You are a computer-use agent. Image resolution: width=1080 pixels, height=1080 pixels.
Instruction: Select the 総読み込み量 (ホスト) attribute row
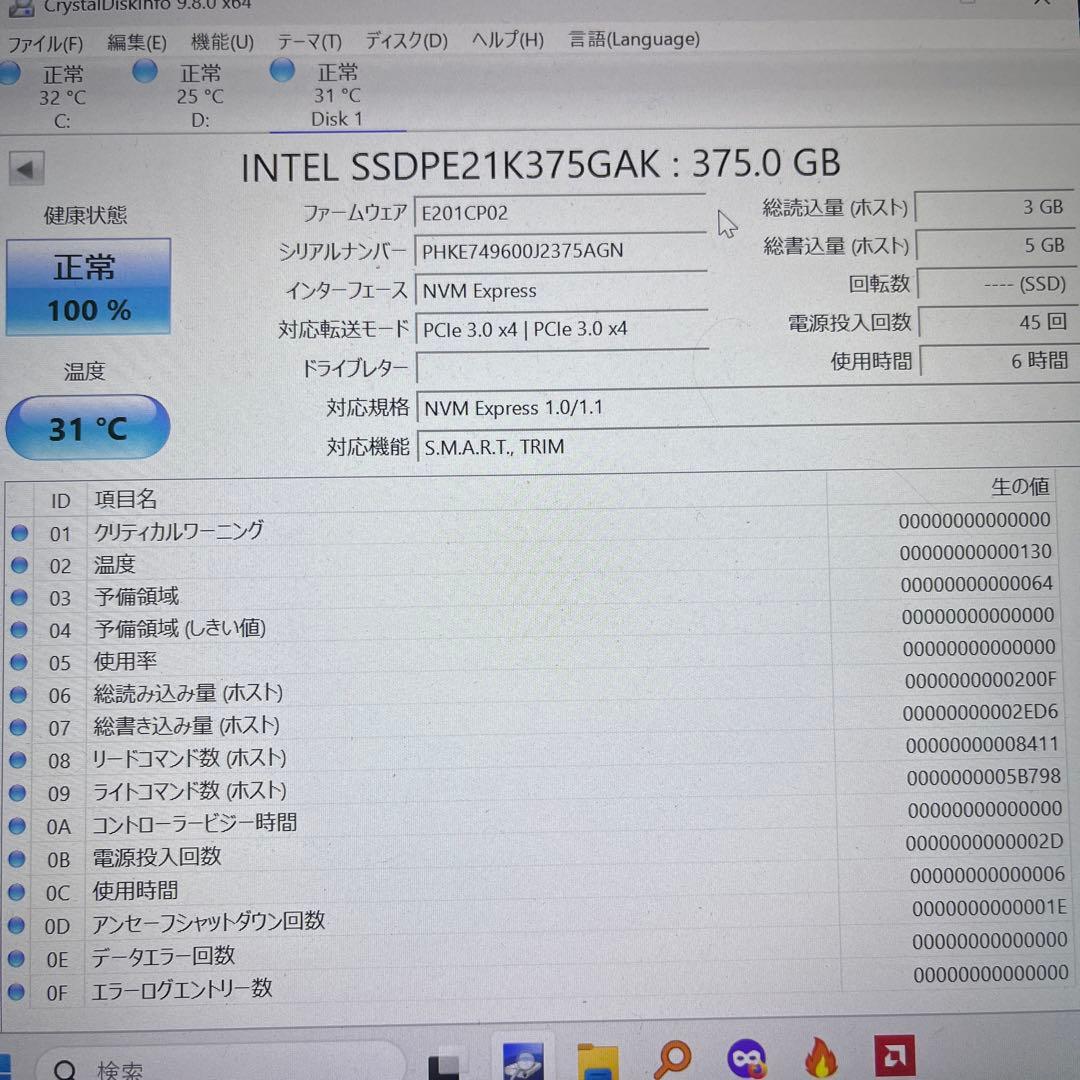(530, 689)
